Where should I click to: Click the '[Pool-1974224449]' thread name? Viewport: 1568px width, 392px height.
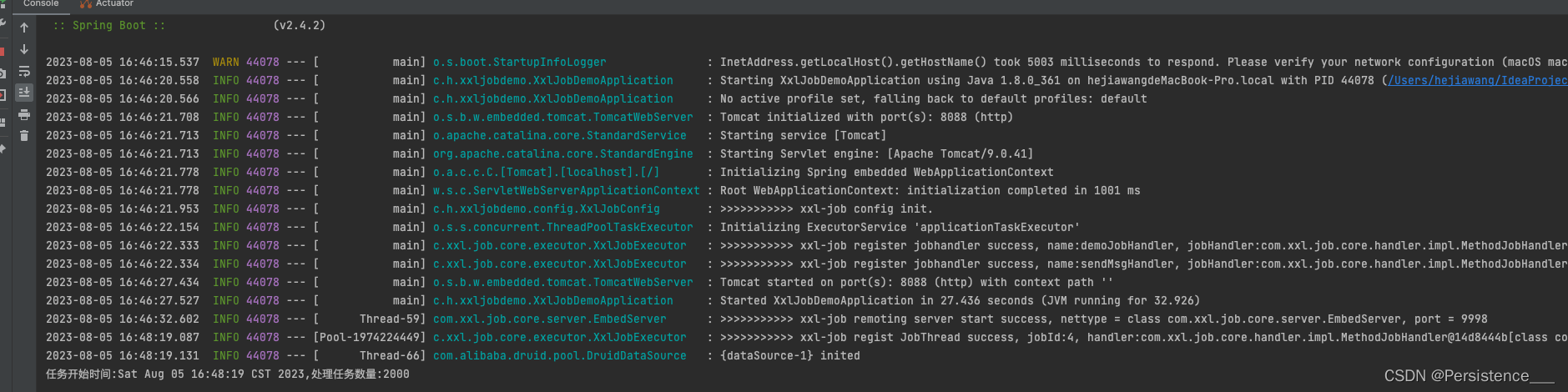370,337
